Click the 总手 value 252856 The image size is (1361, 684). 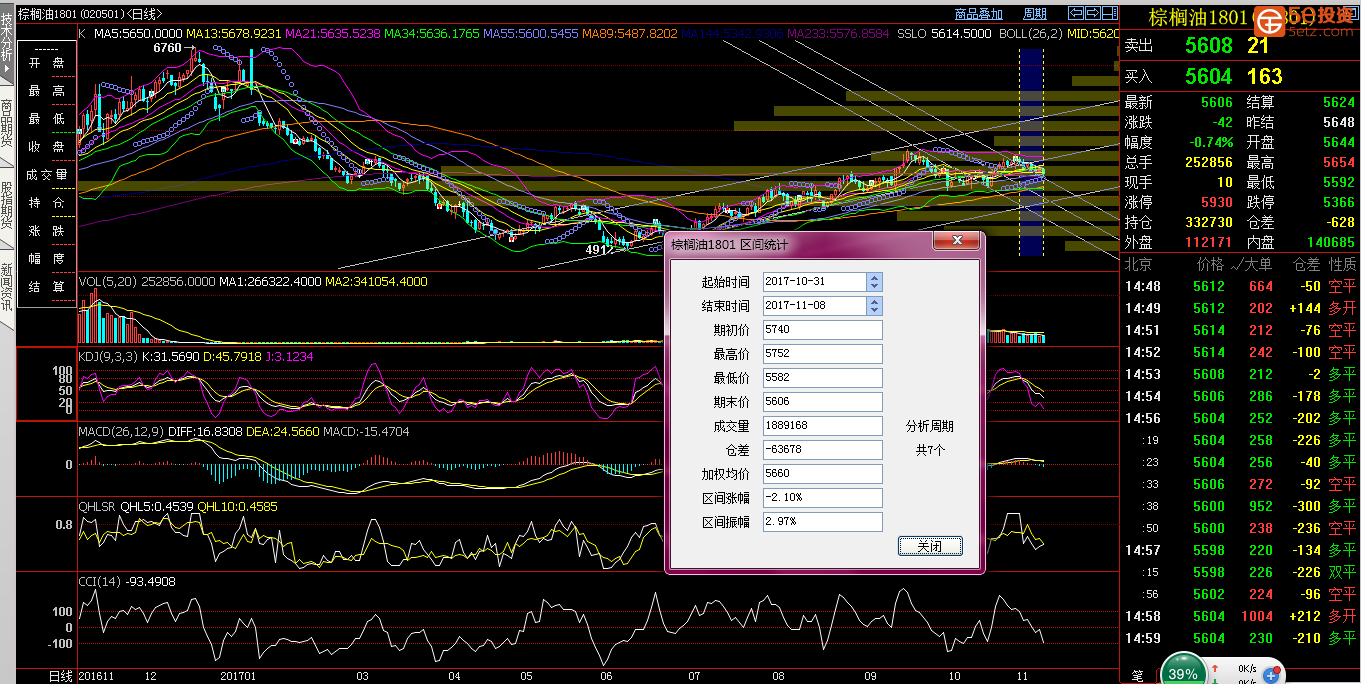pyautogui.click(x=1208, y=162)
